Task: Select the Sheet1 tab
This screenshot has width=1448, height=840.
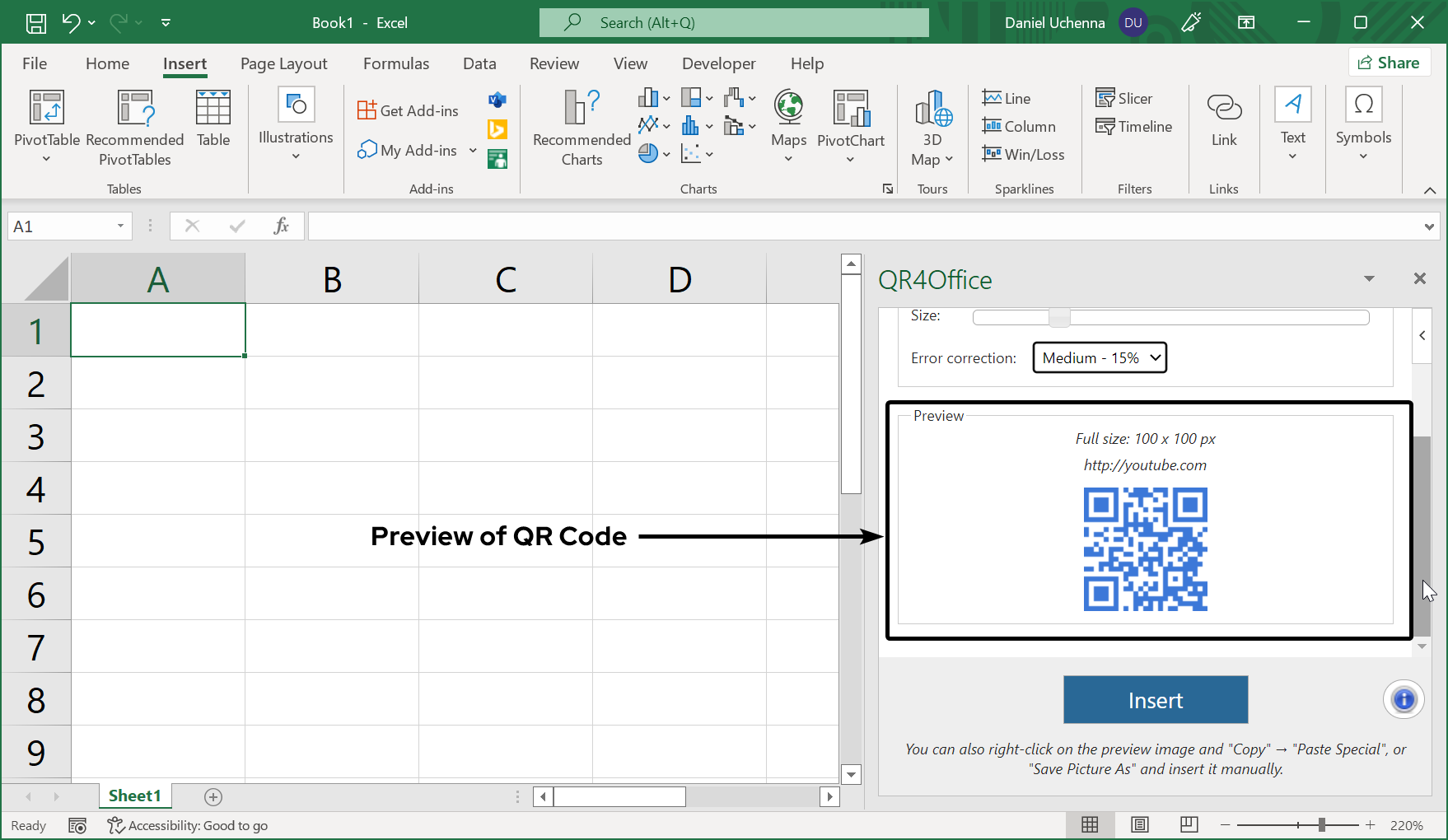Action: (135, 795)
